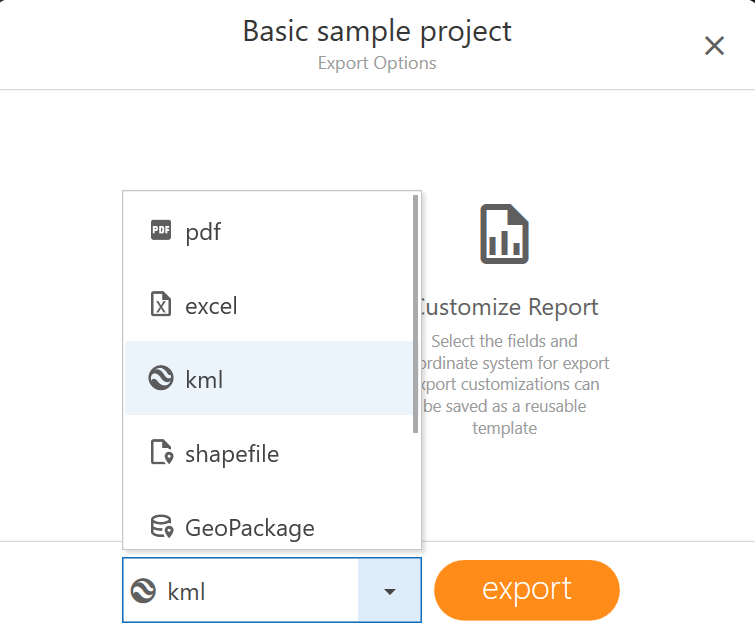Choose the pdf export format option
755x632 pixels.
click(203, 232)
